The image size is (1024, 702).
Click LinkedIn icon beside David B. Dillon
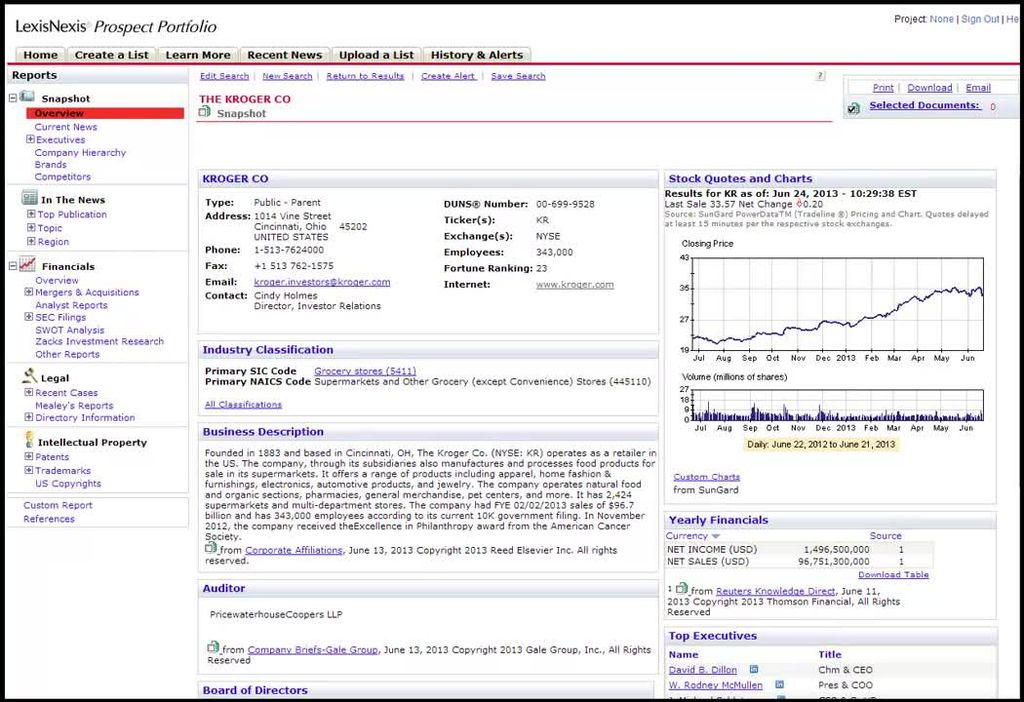click(754, 670)
